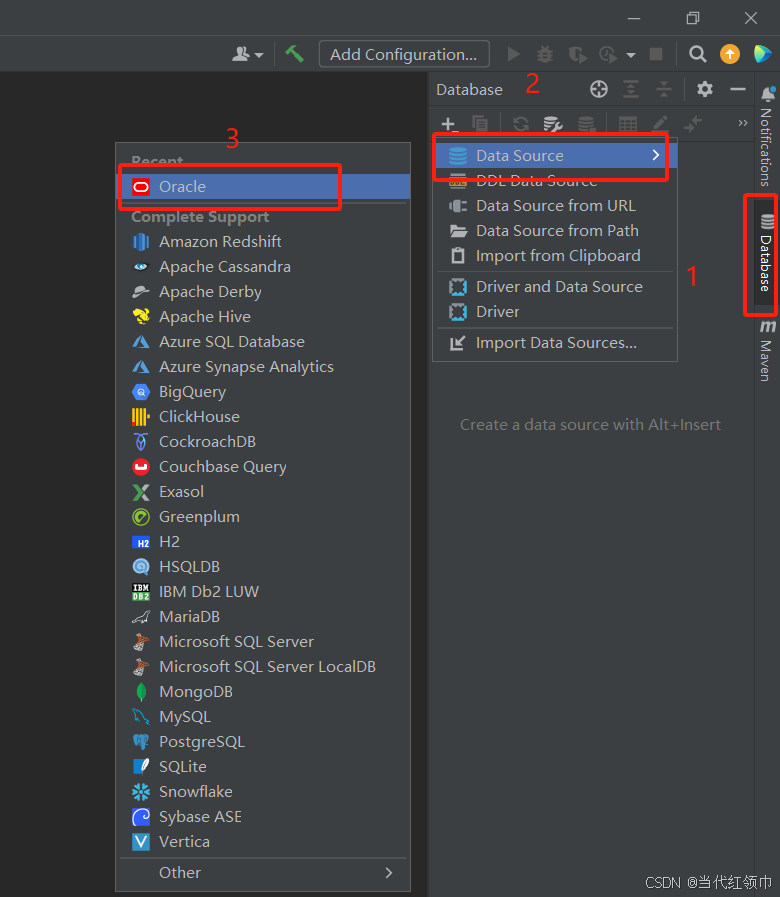
Task: Select Couchbase Query data source
Action: [265, 467]
